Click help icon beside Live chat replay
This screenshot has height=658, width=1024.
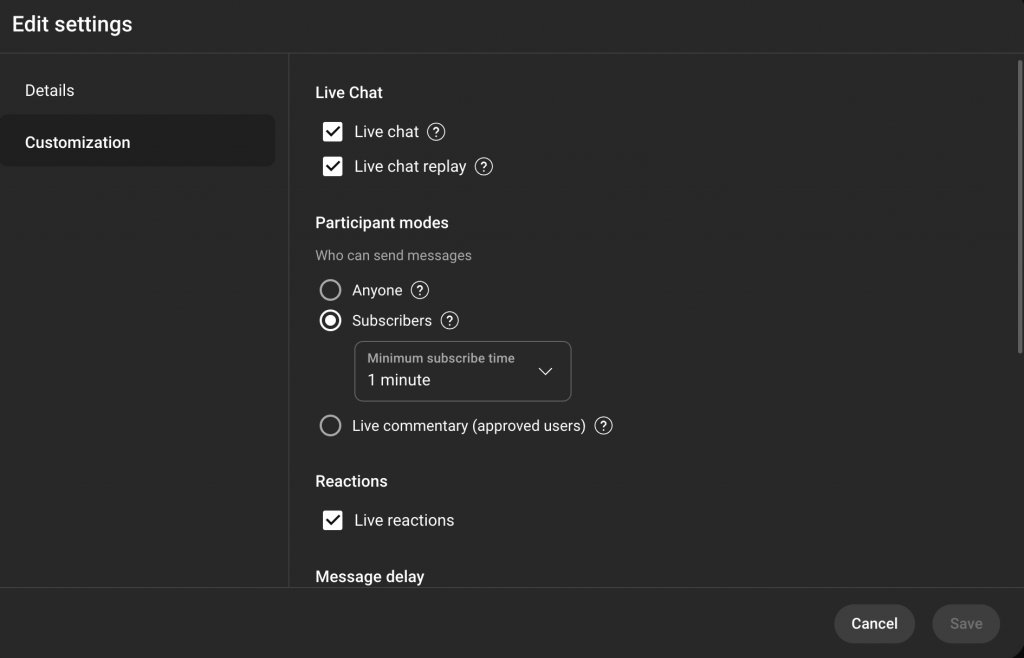pyautogui.click(x=484, y=167)
